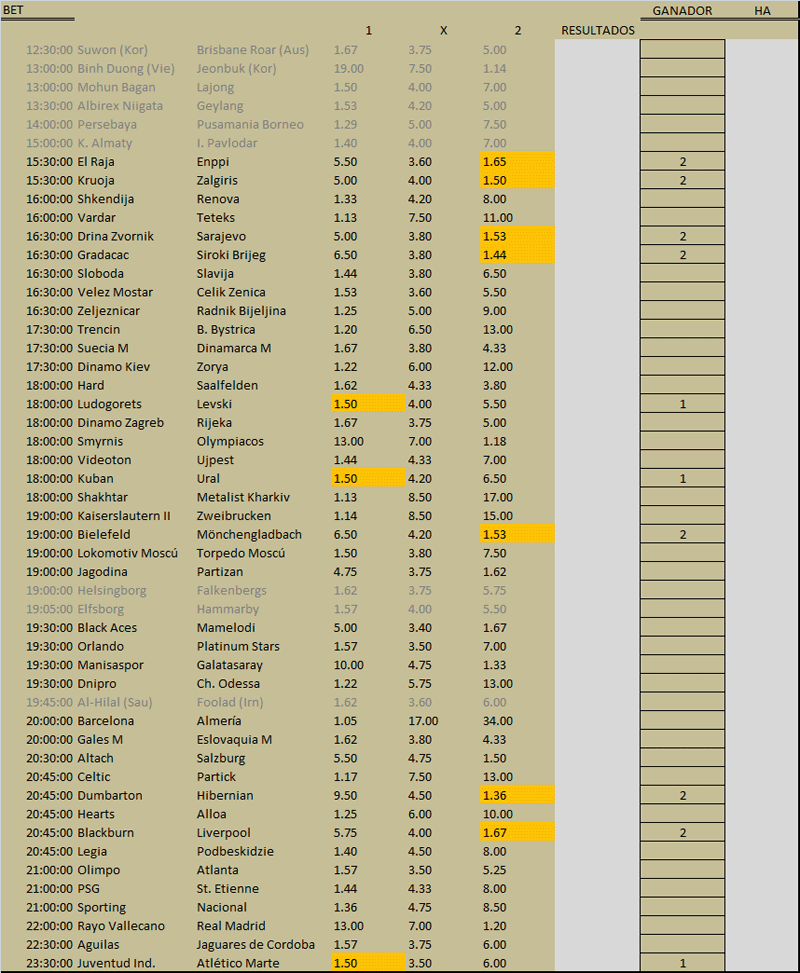Select the team name Suwon (Kor)
This screenshot has height=973, width=800.
pos(112,50)
